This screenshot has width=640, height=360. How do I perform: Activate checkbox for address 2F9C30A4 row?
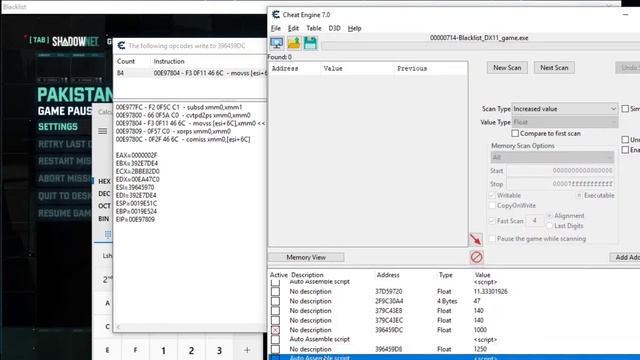click(x=276, y=301)
